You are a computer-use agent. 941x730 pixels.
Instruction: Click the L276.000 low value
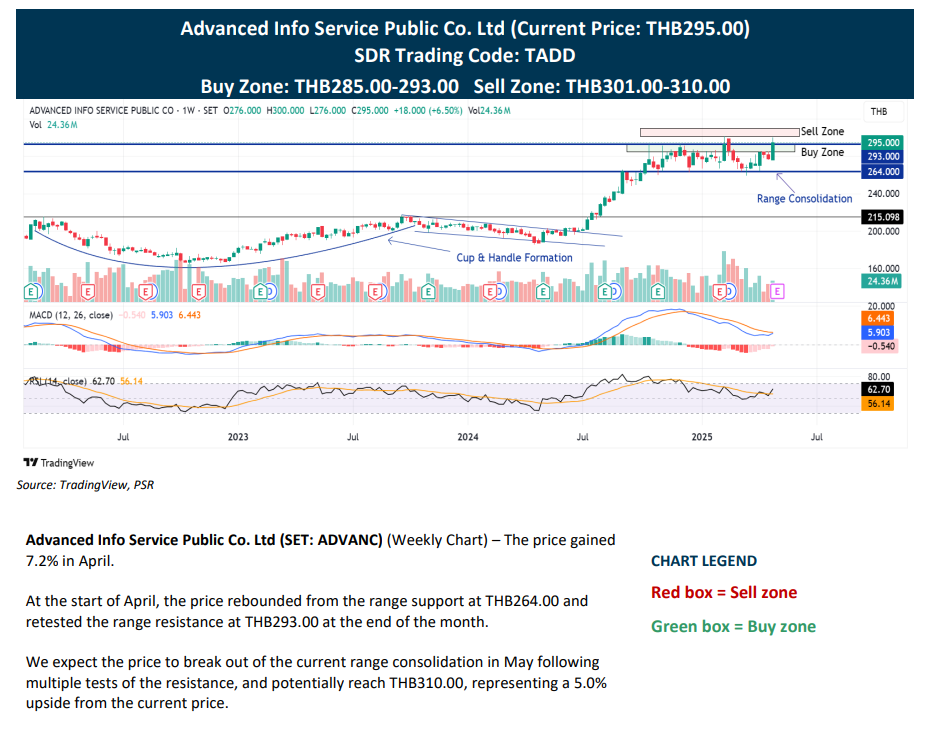(x=328, y=110)
